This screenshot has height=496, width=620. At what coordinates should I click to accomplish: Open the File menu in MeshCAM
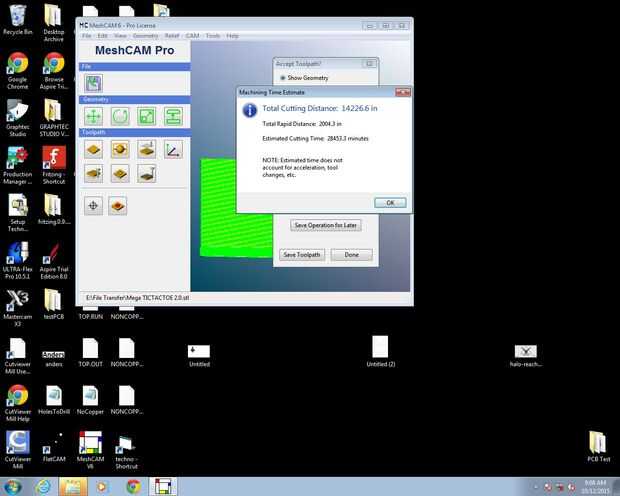[87, 36]
